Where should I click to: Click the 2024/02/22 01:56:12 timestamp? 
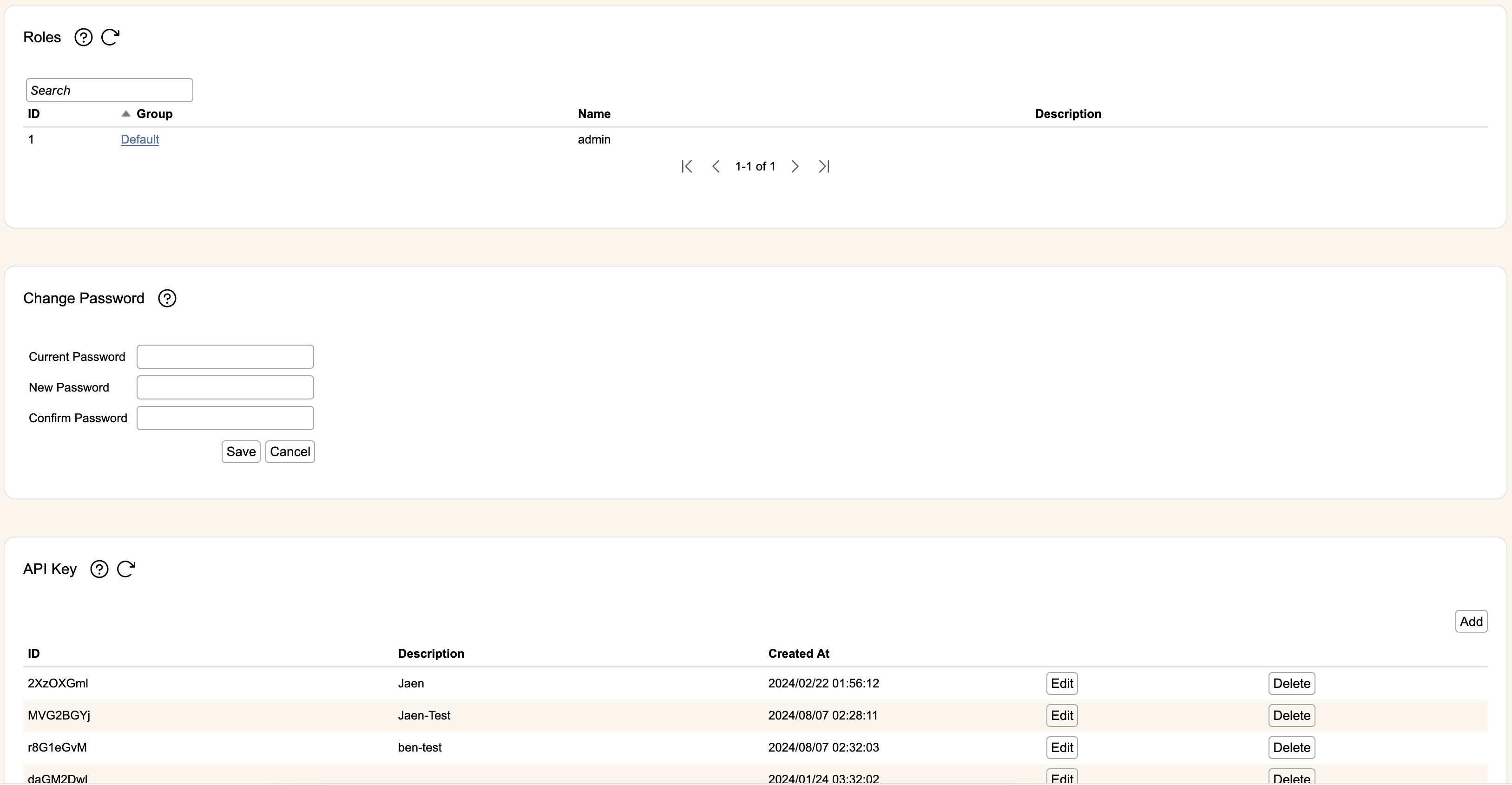click(823, 683)
